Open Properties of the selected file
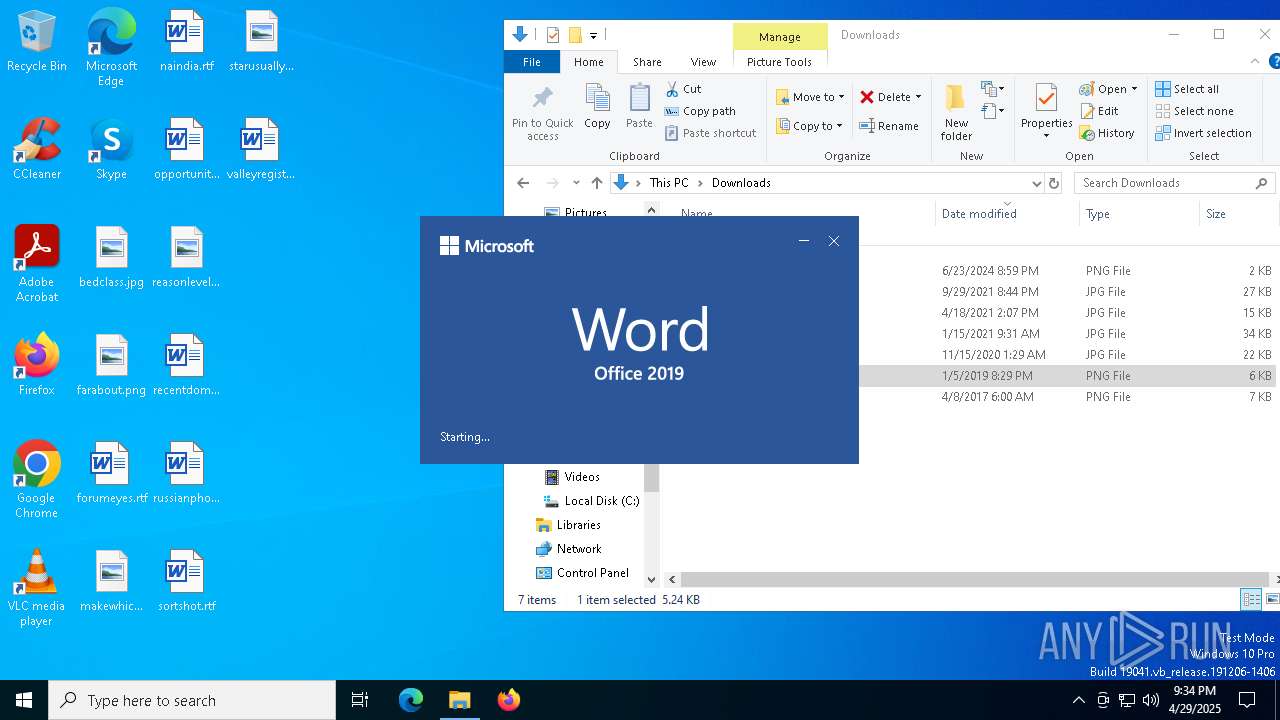 pyautogui.click(x=1046, y=112)
